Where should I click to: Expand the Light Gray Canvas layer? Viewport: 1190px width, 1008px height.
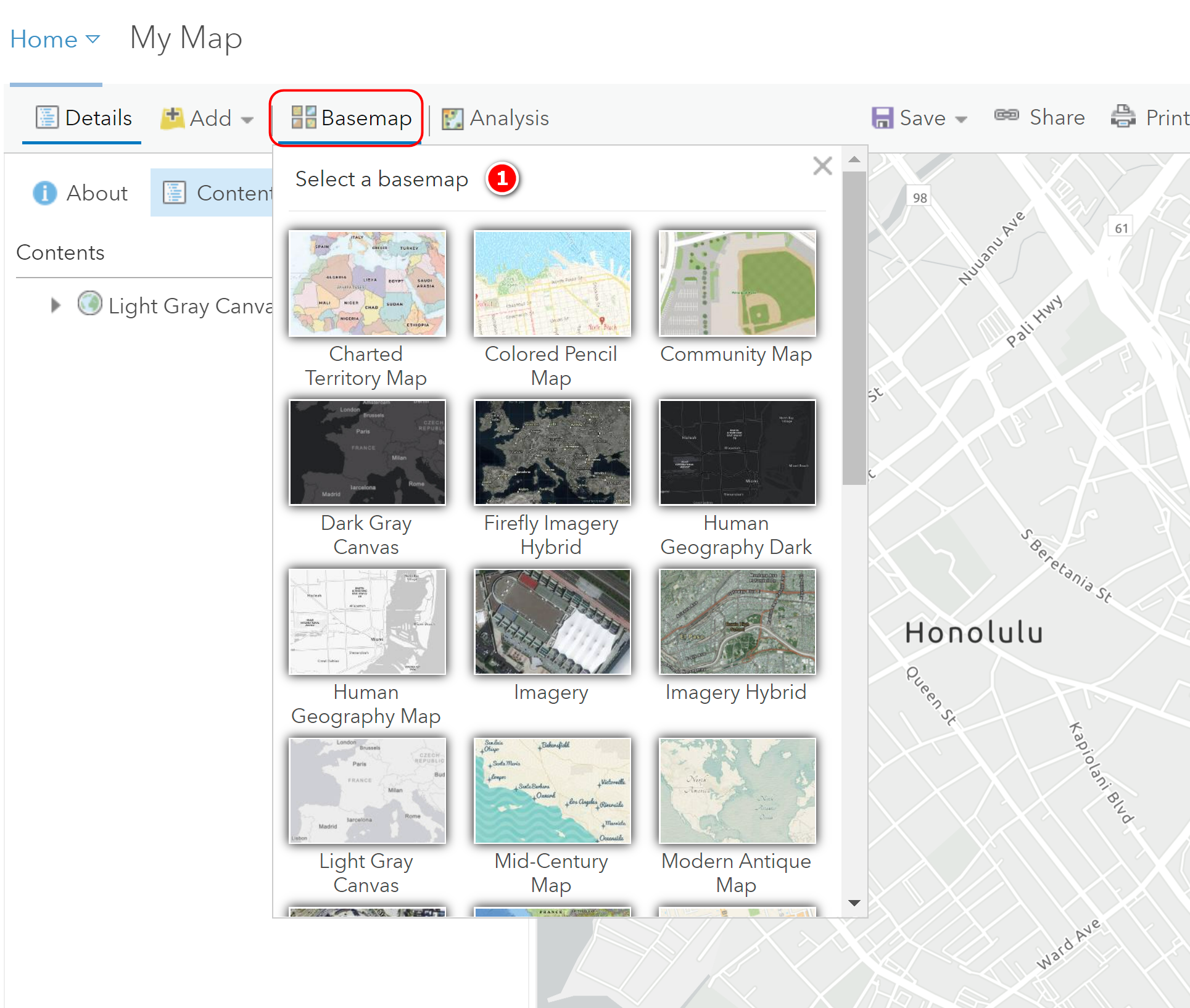point(55,304)
